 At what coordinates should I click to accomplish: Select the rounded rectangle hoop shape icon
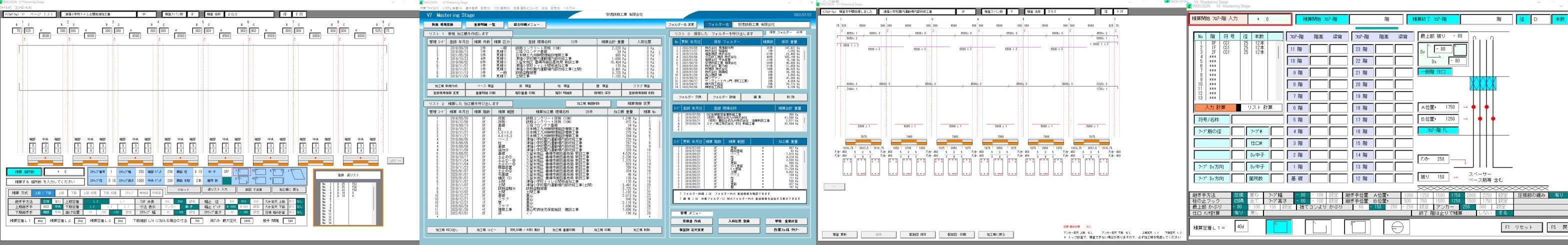[x=1357, y=226]
